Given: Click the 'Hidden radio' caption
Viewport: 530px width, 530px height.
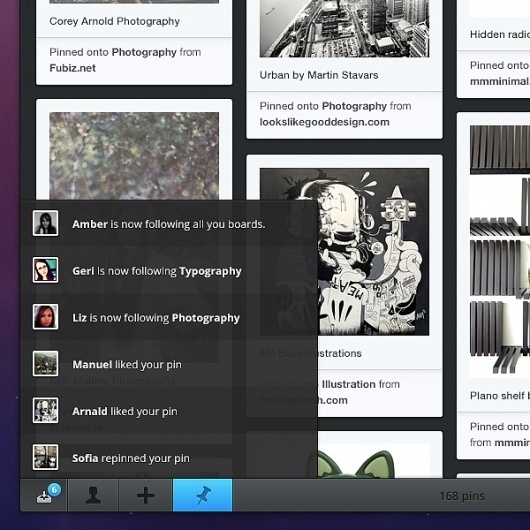Looking at the screenshot, I should [500, 34].
